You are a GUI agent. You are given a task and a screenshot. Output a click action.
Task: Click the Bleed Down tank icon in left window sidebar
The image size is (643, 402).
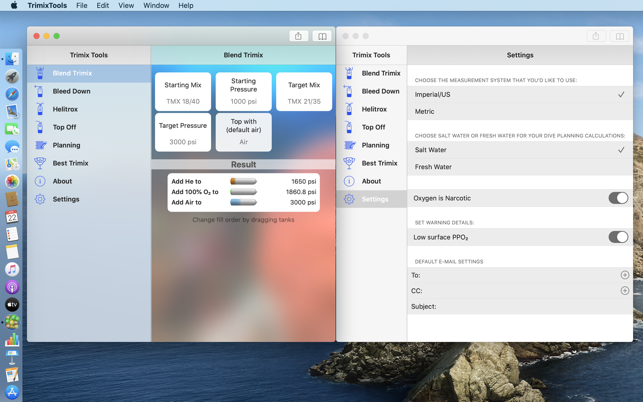39,91
